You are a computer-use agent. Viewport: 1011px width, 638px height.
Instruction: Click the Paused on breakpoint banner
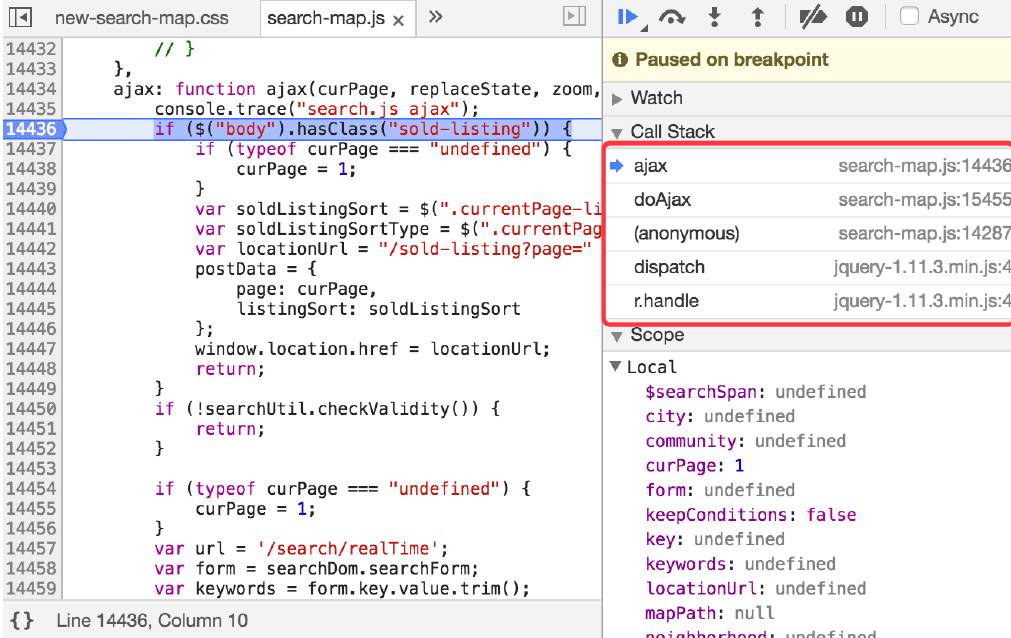coord(807,59)
